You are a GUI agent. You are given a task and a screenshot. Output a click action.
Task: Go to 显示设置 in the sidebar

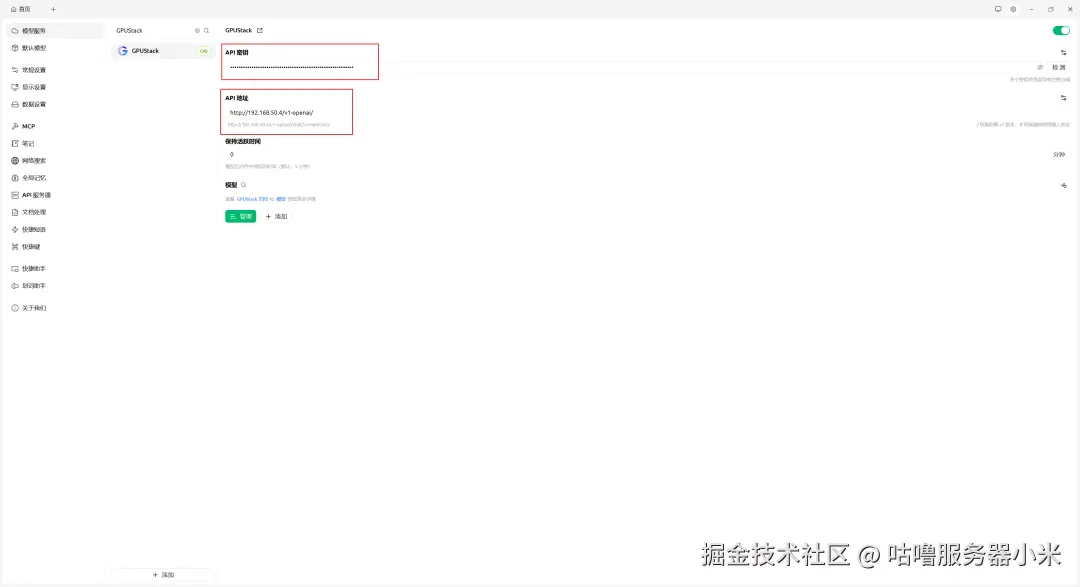pyautogui.click(x=54, y=87)
